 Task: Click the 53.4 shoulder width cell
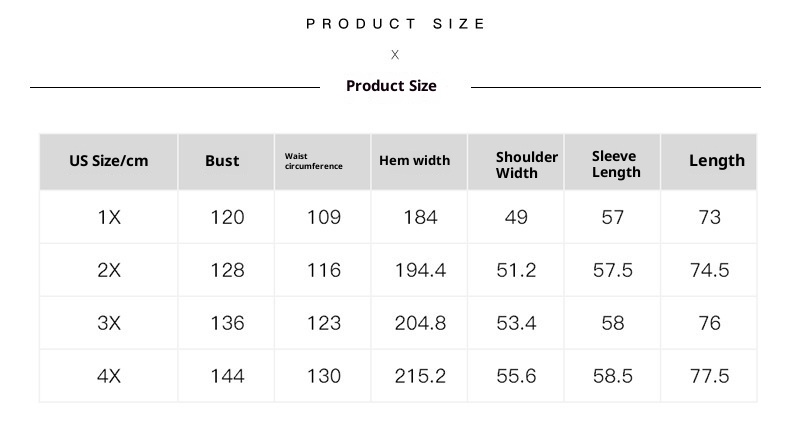516,323
